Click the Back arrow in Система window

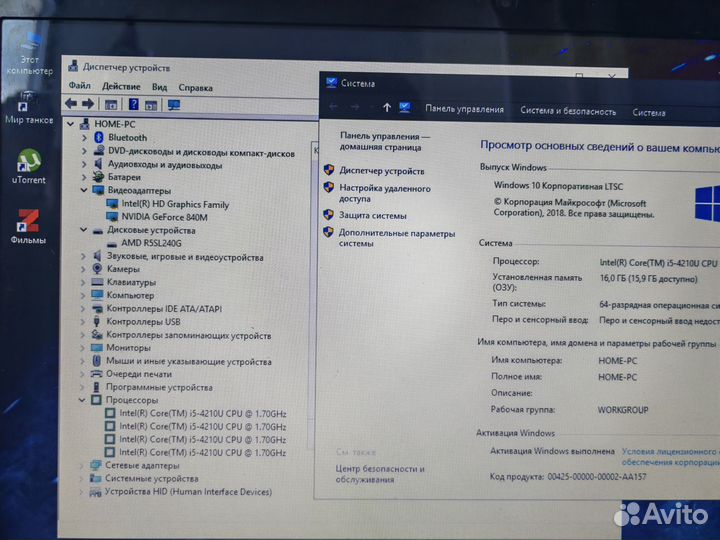[x=333, y=107]
